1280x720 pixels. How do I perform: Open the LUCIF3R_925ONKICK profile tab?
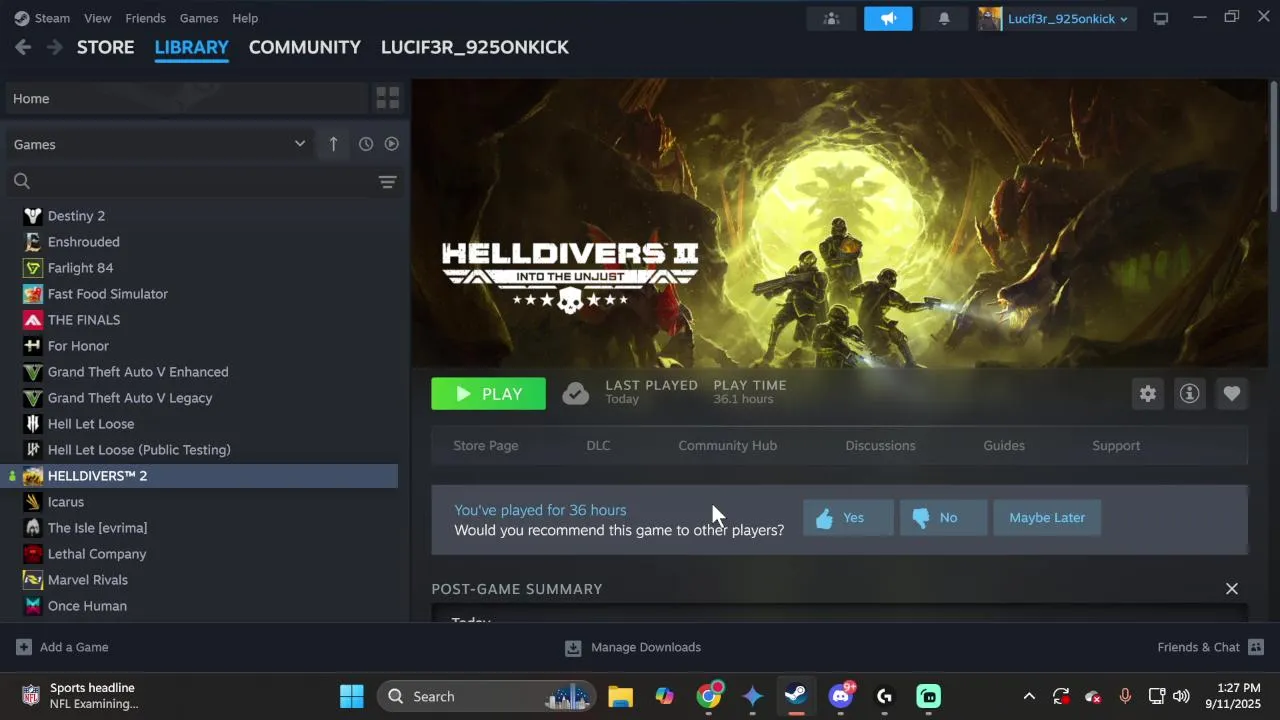pos(475,47)
